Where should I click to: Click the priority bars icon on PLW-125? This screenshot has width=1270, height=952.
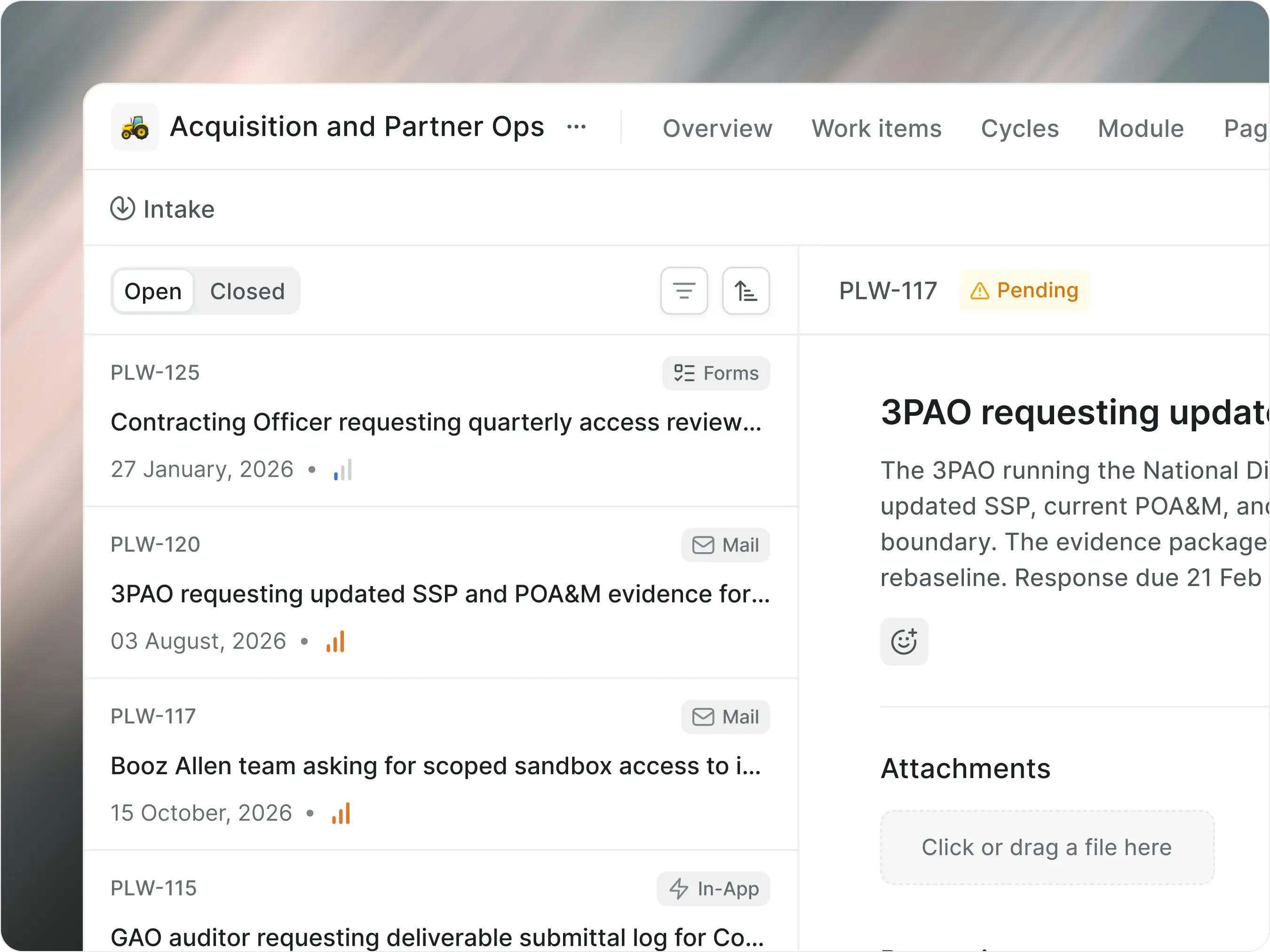pyautogui.click(x=343, y=470)
